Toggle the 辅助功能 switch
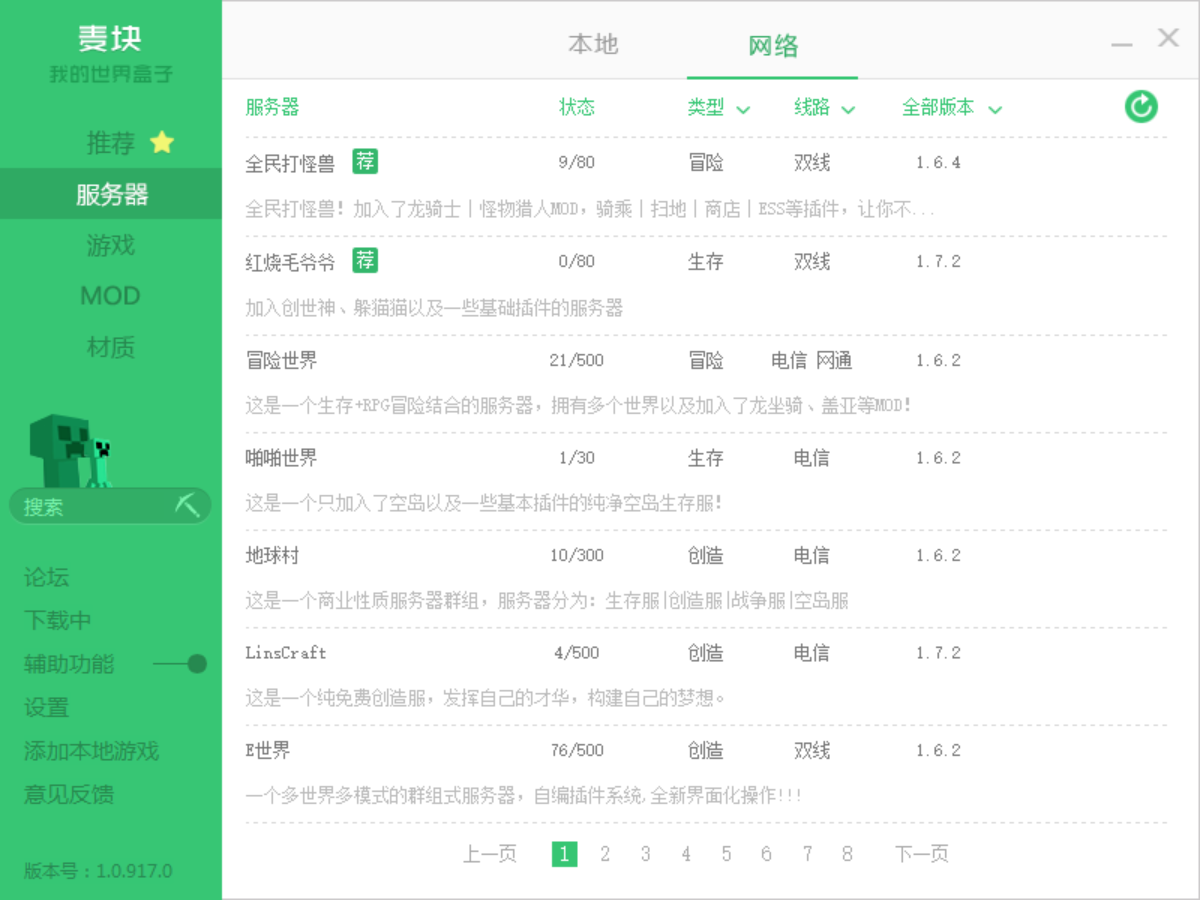 tap(181, 663)
